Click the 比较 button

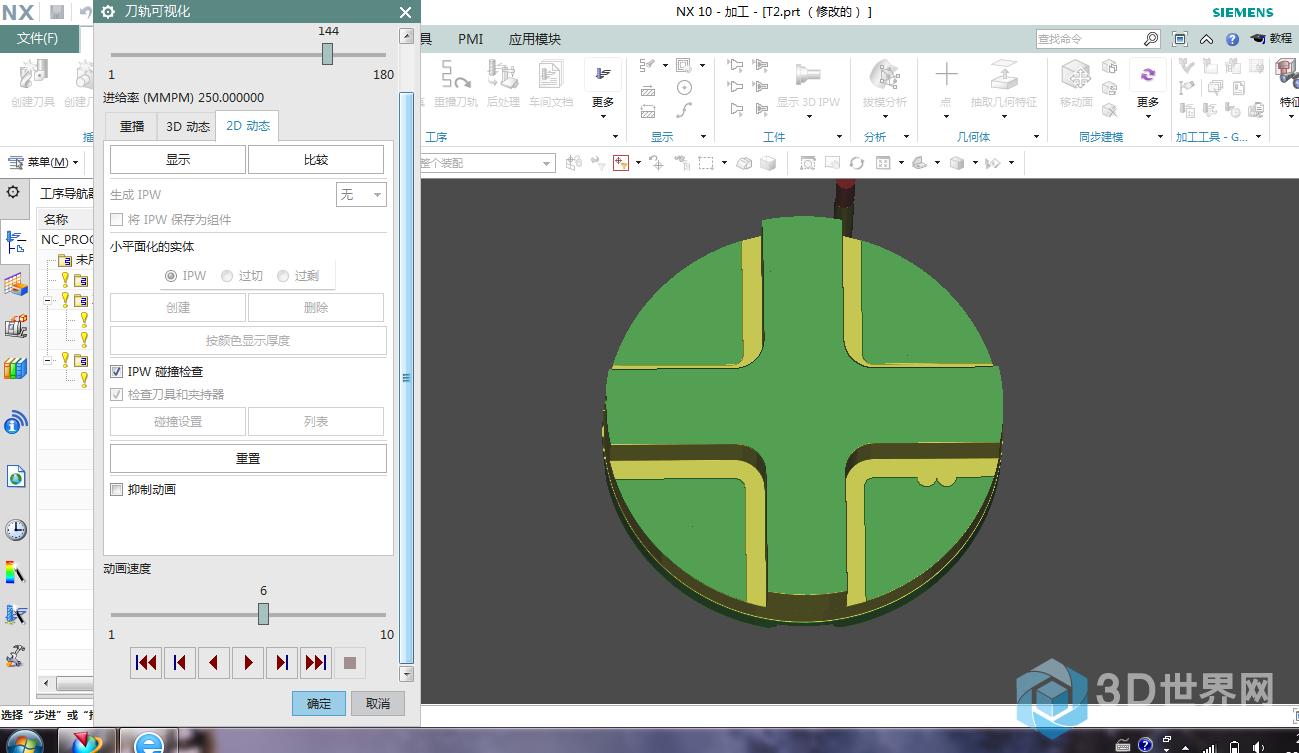click(316, 160)
